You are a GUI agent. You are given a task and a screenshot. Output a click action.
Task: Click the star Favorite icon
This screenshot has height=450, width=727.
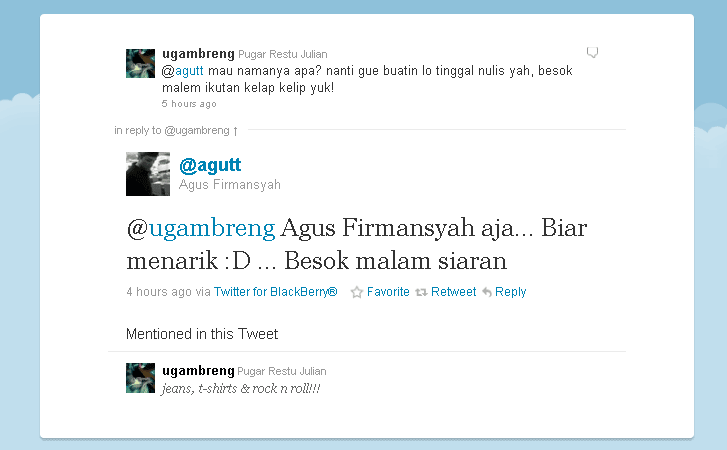click(357, 292)
